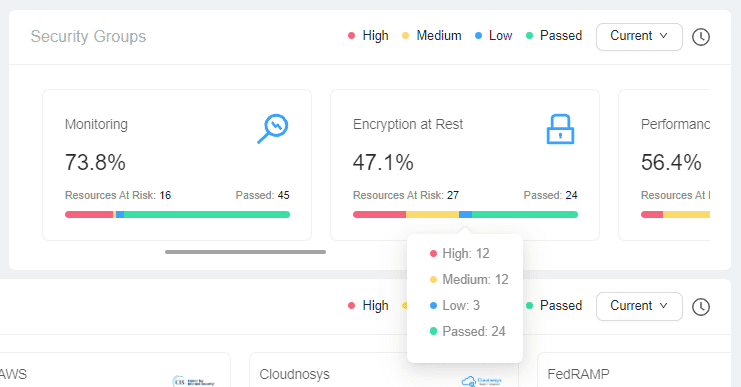Click red segment of Performance progress bar
741x387 pixels.
pyautogui.click(x=652, y=215)
